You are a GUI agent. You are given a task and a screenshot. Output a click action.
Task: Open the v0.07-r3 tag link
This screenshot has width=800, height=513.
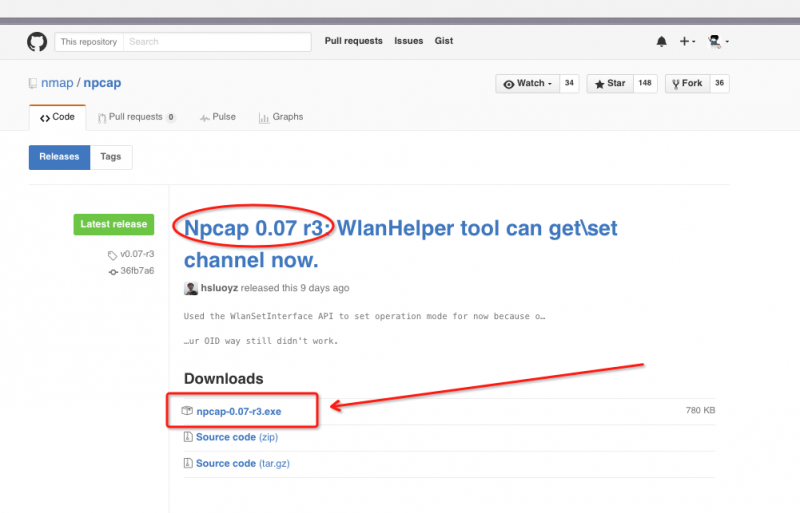click(137, 254)
